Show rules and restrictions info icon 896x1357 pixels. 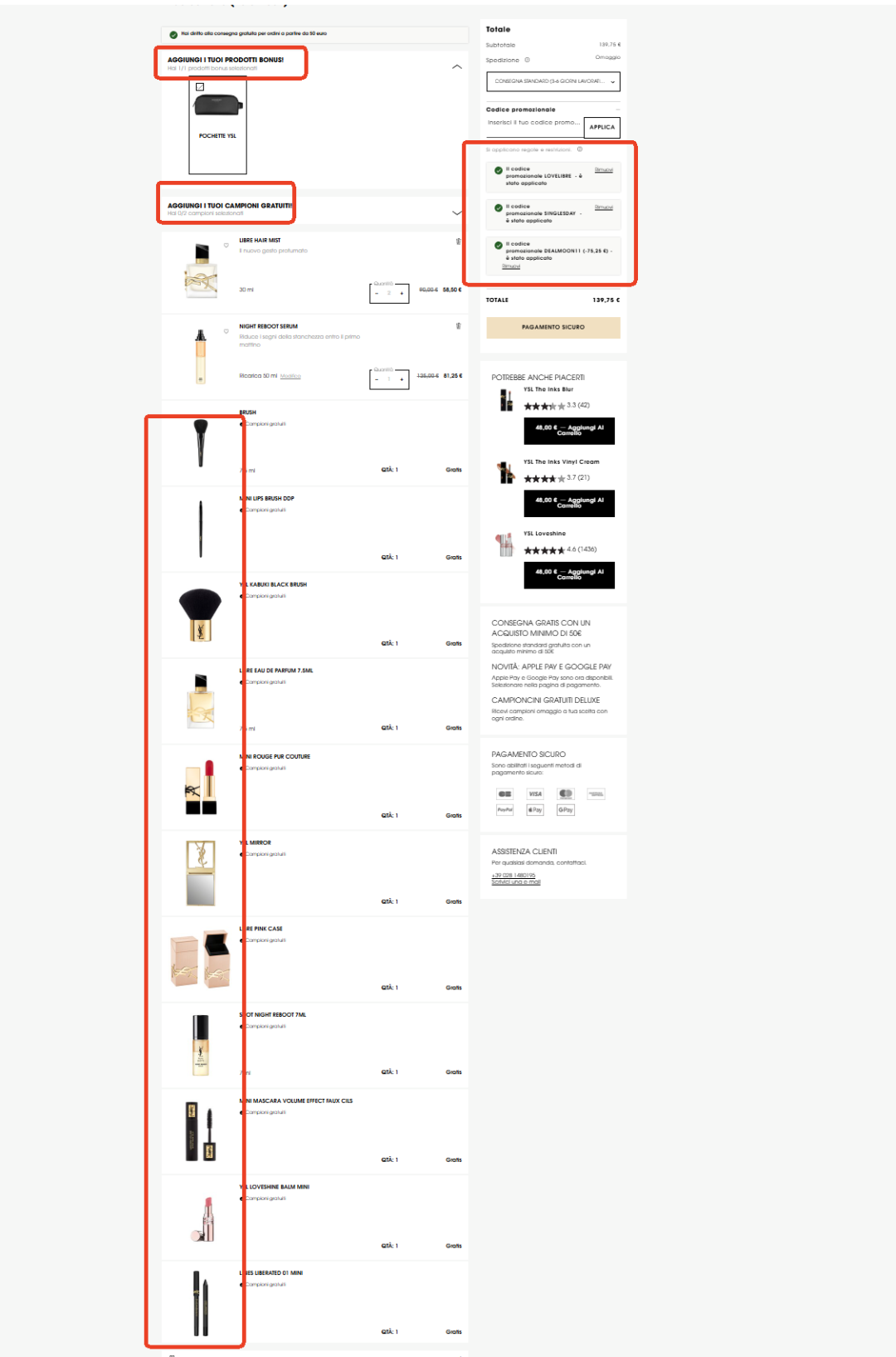coord(579,149)
